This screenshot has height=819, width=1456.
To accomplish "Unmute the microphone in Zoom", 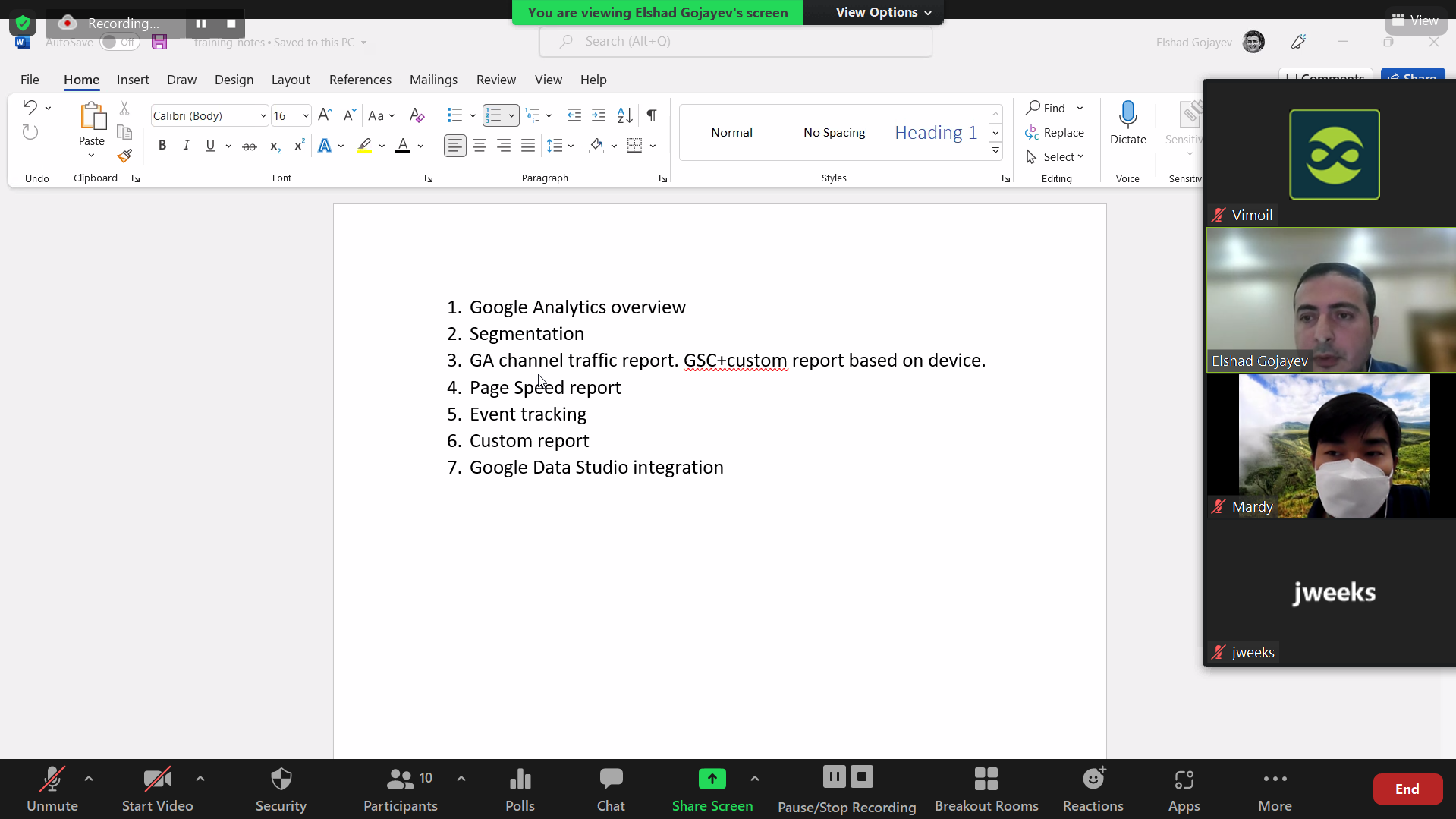I will (x=52, y=789).
